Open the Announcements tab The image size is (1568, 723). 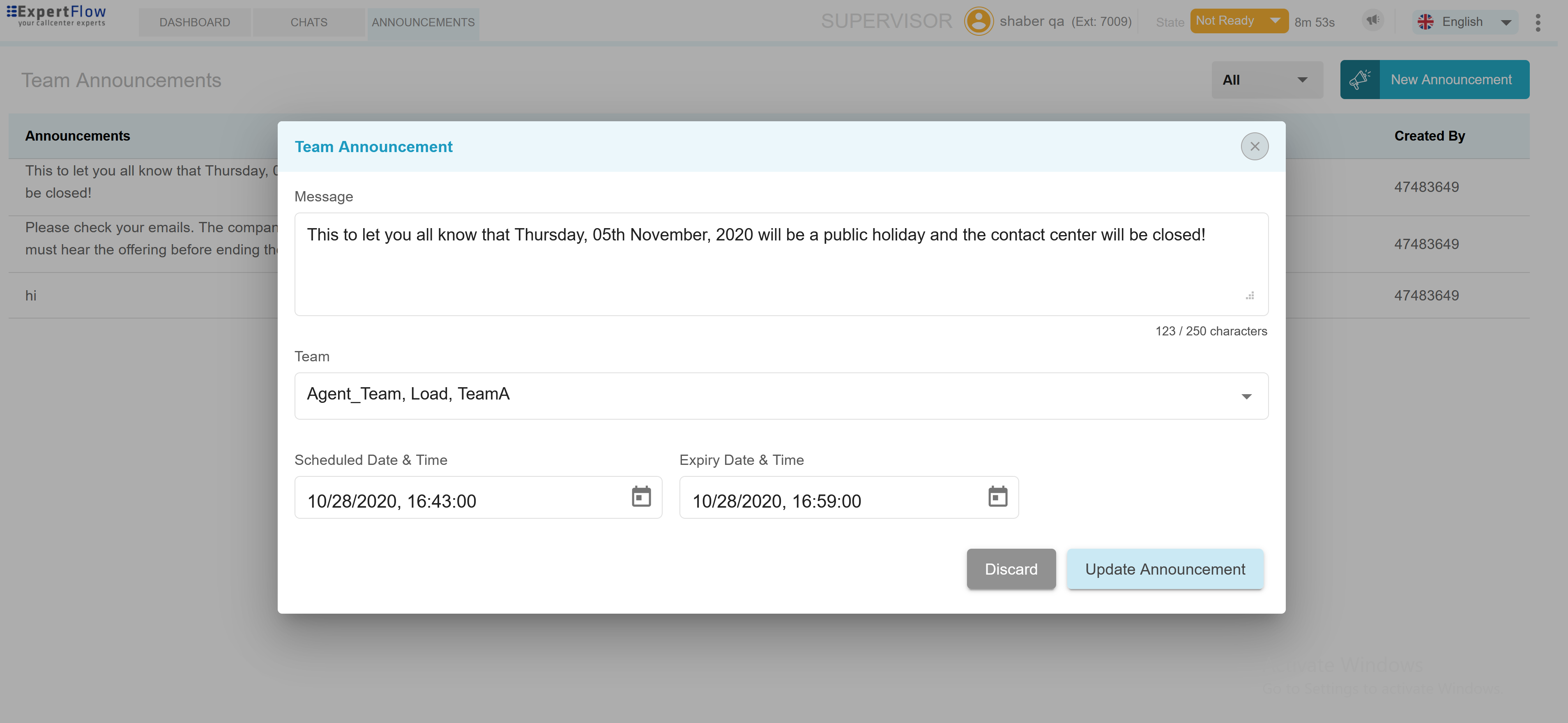pos(423,23)
